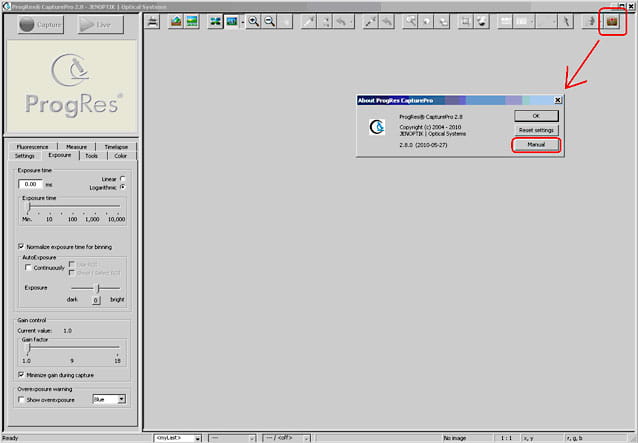Switch to the Fluorescence tab
The image size is (638, 443).
click(31, 147)
